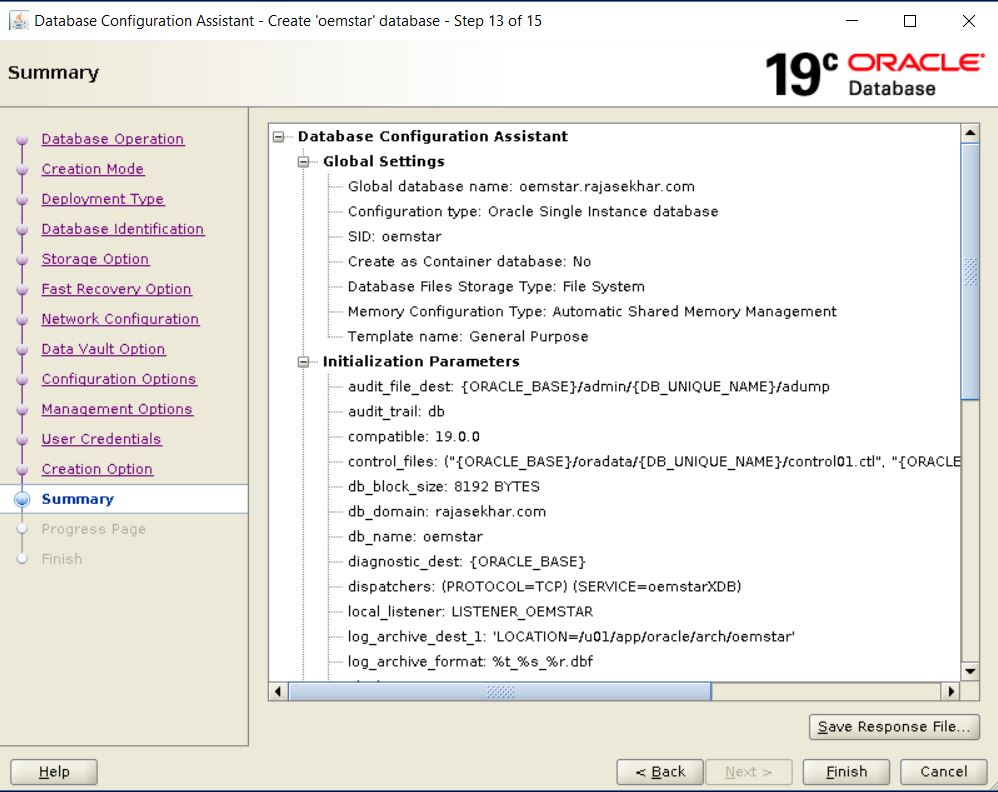This screenshot has width=998, height=792.
Task: Open the Deployment Type step
Action: point(102,199)
